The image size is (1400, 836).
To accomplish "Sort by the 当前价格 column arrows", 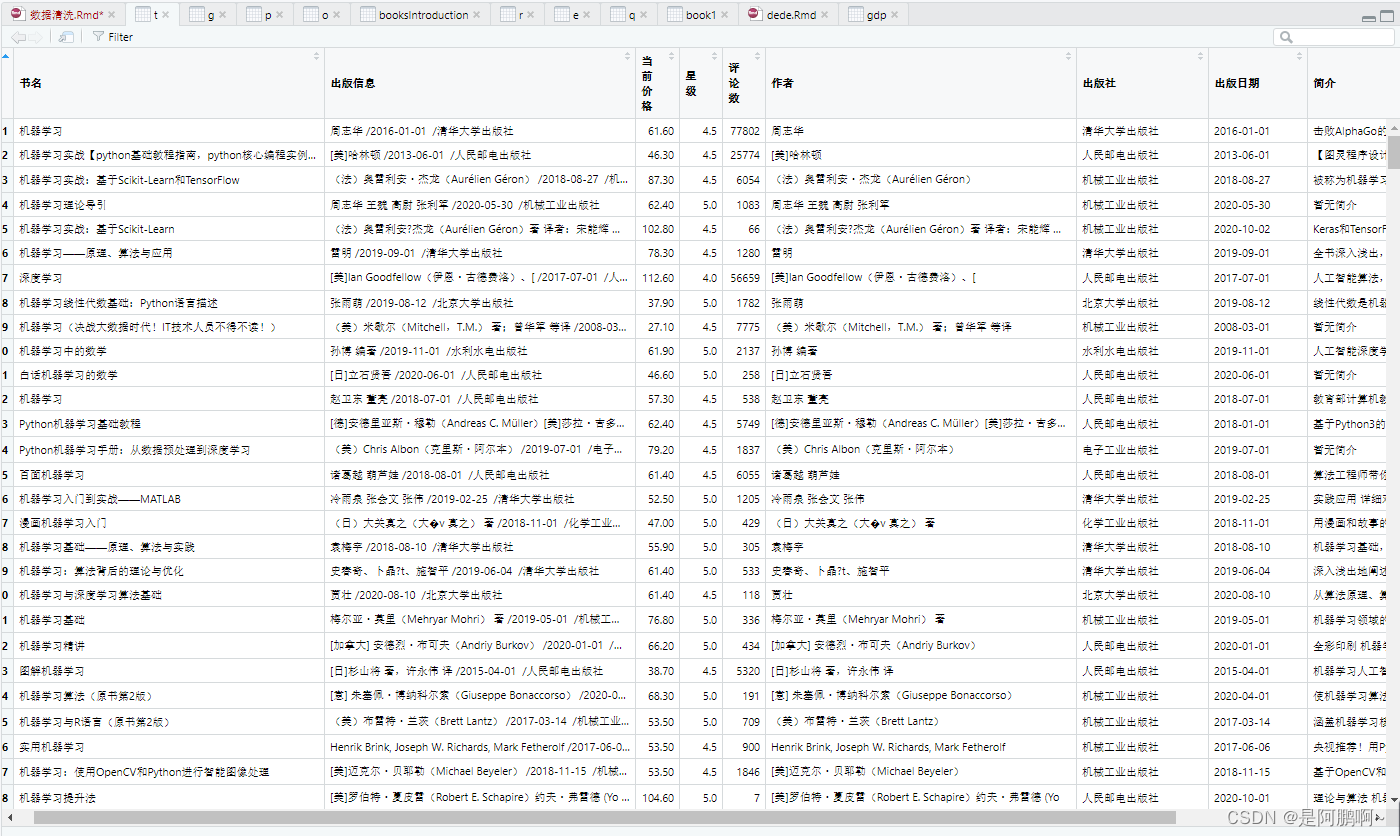I will pos(671,56).
